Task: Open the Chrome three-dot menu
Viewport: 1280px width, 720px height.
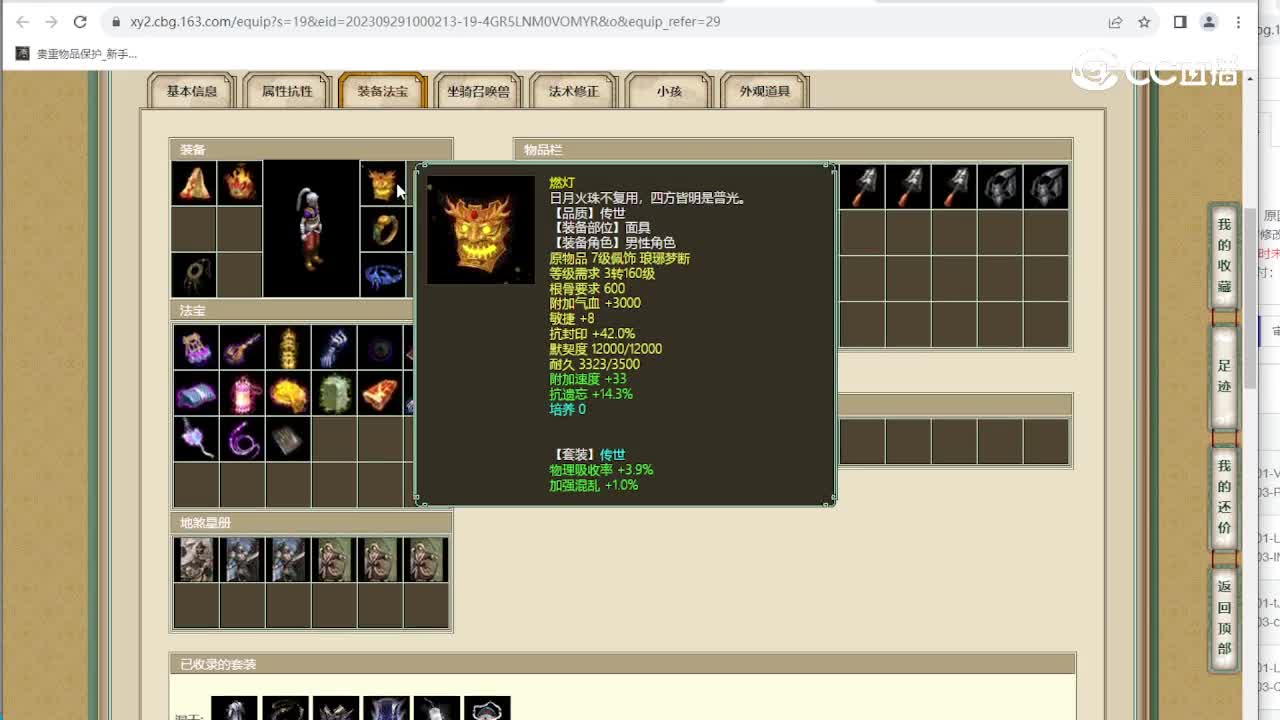Action: point(1239,22)
